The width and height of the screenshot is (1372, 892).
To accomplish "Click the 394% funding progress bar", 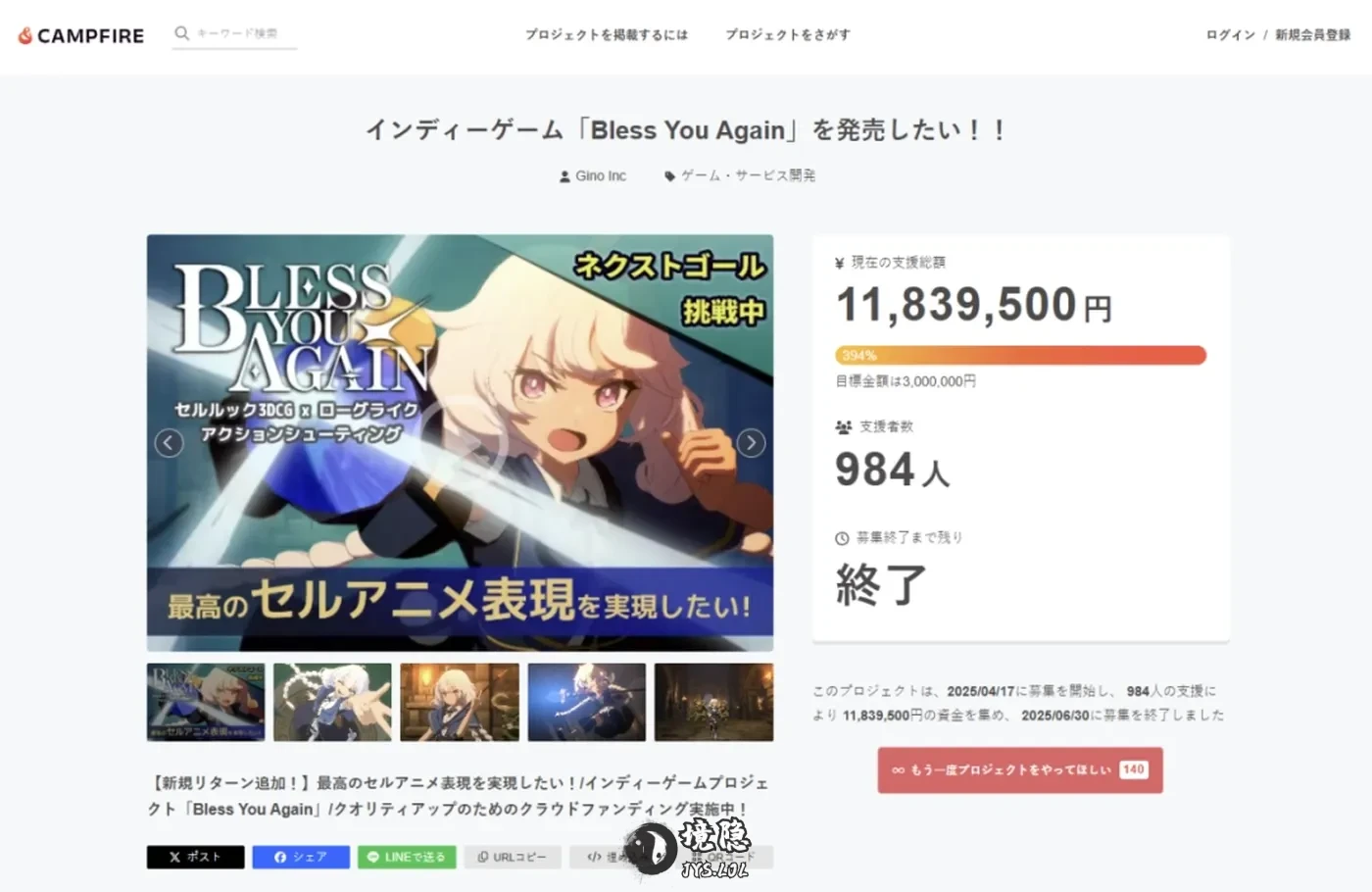I will [x=1020, y=355].
